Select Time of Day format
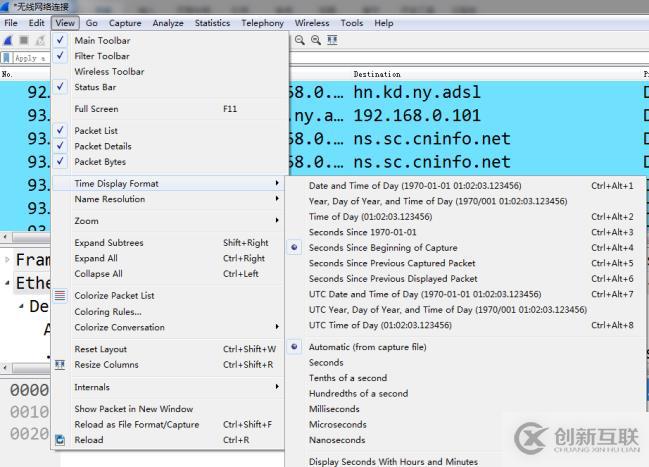 click(x=465, y=217)
